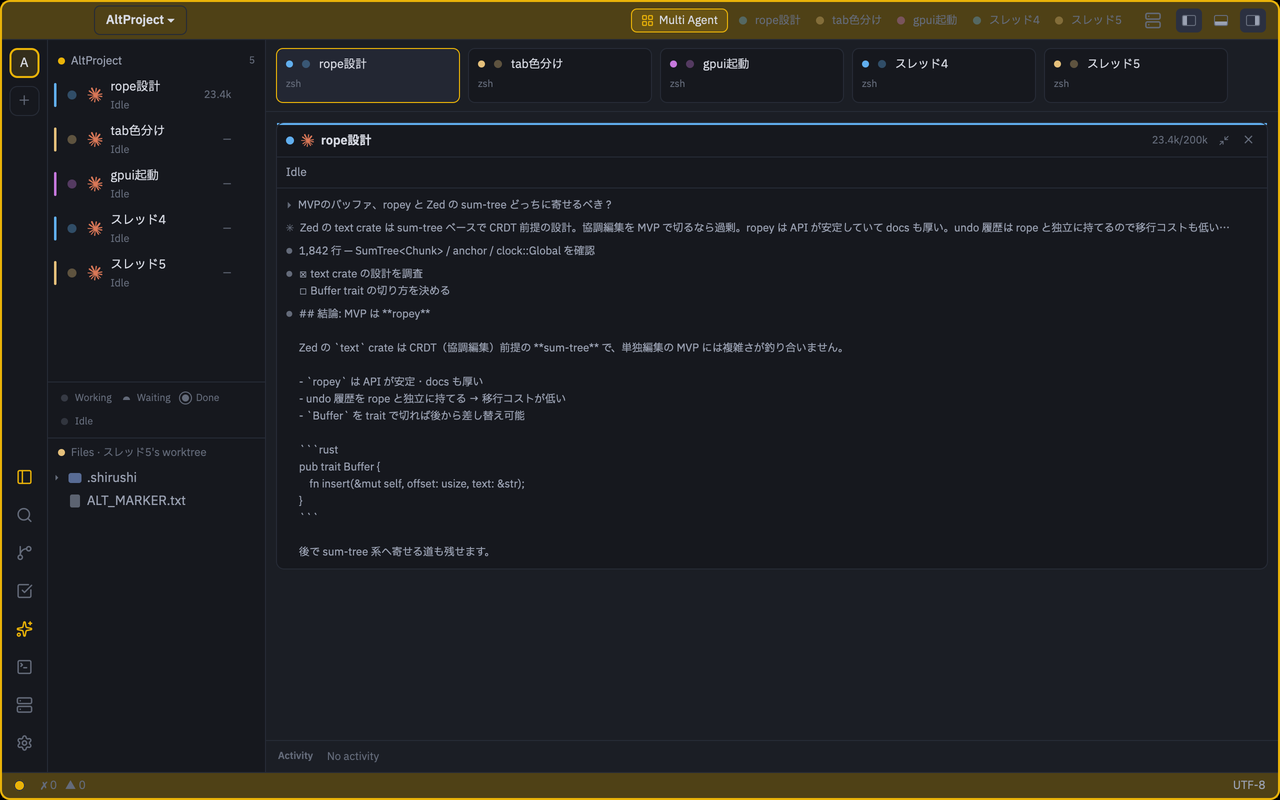1280x800 pixels.
Task: Click the 23.4k/200k context usage indicator
Action: 1179,140
